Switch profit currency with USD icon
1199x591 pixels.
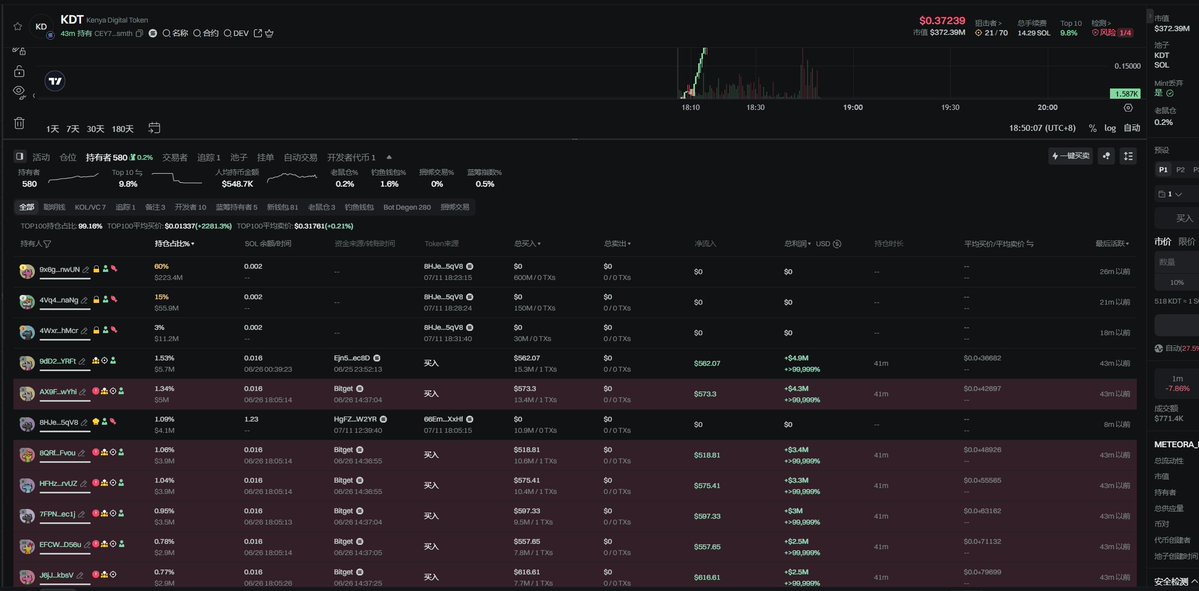click(837, 244)
